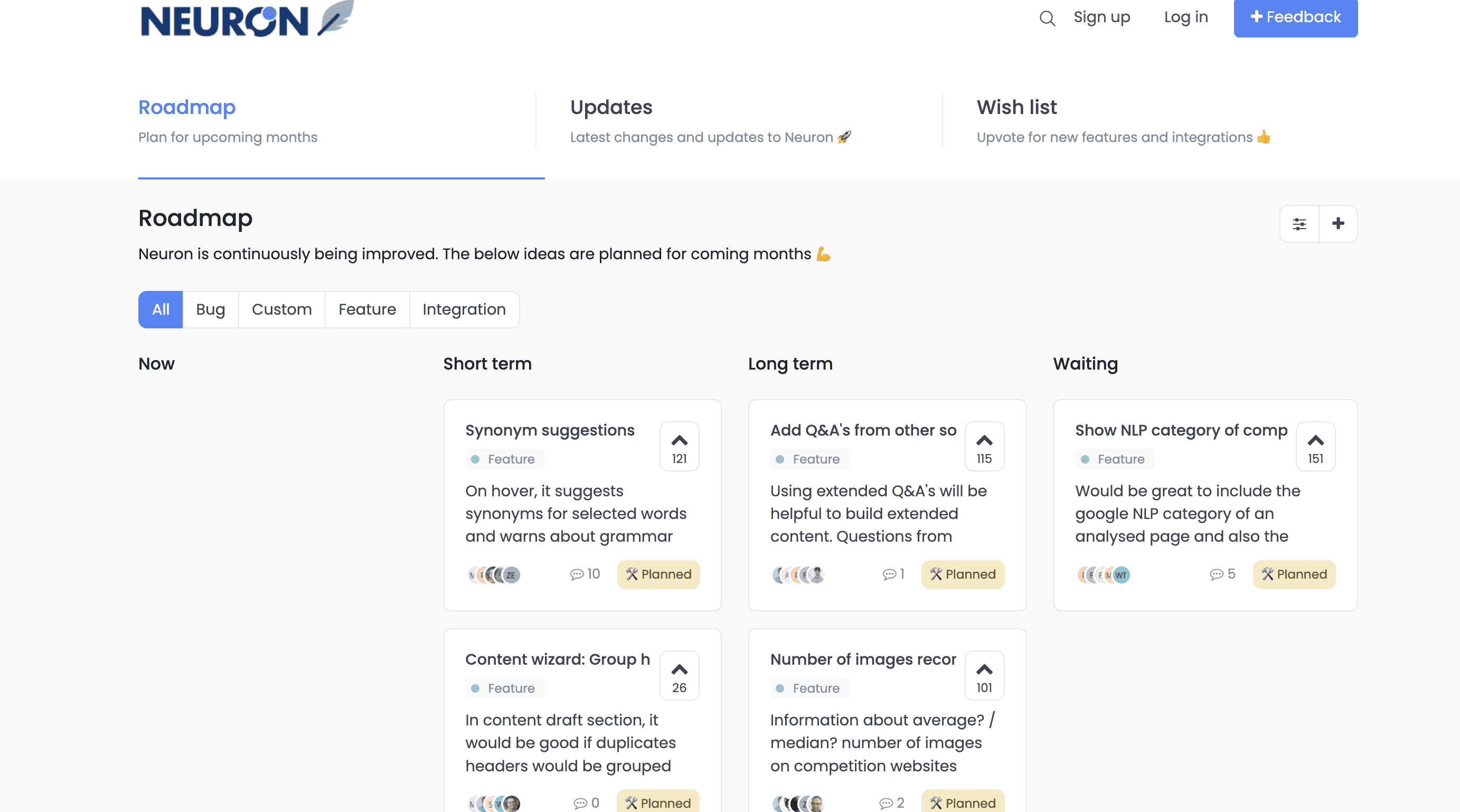Select the Feature filter tab
Image resolution: width=1460 pixels, height=812 pixels.
pos(367,308)
